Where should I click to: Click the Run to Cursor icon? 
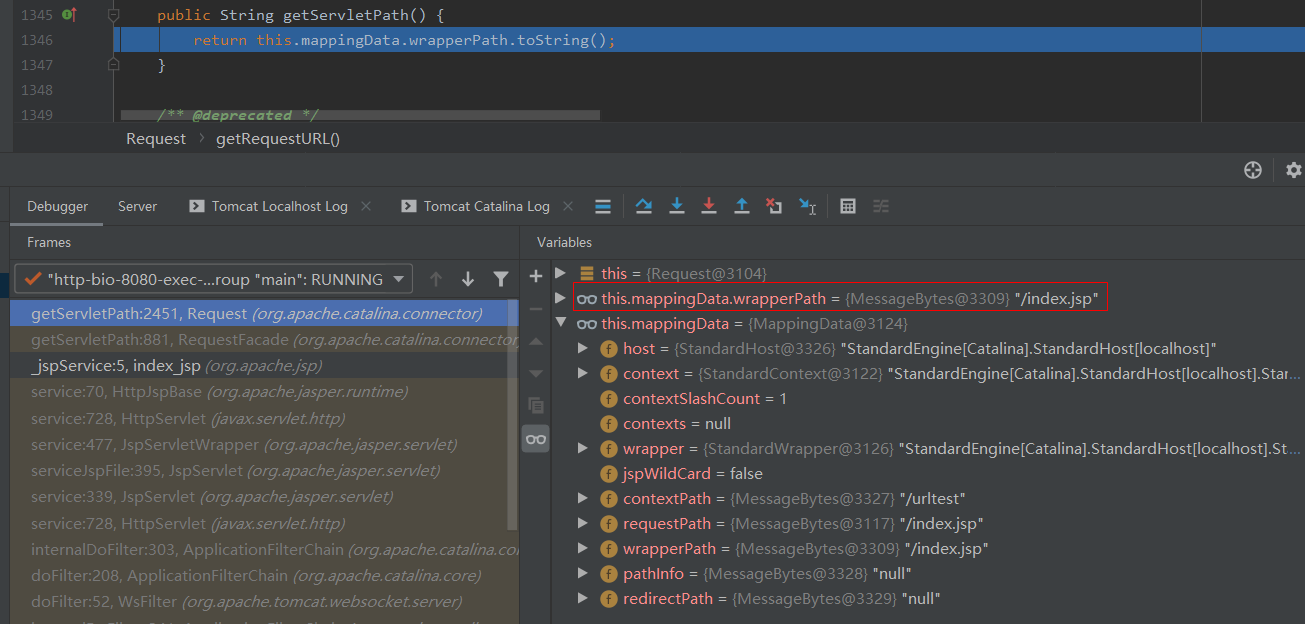pos(807,206)
